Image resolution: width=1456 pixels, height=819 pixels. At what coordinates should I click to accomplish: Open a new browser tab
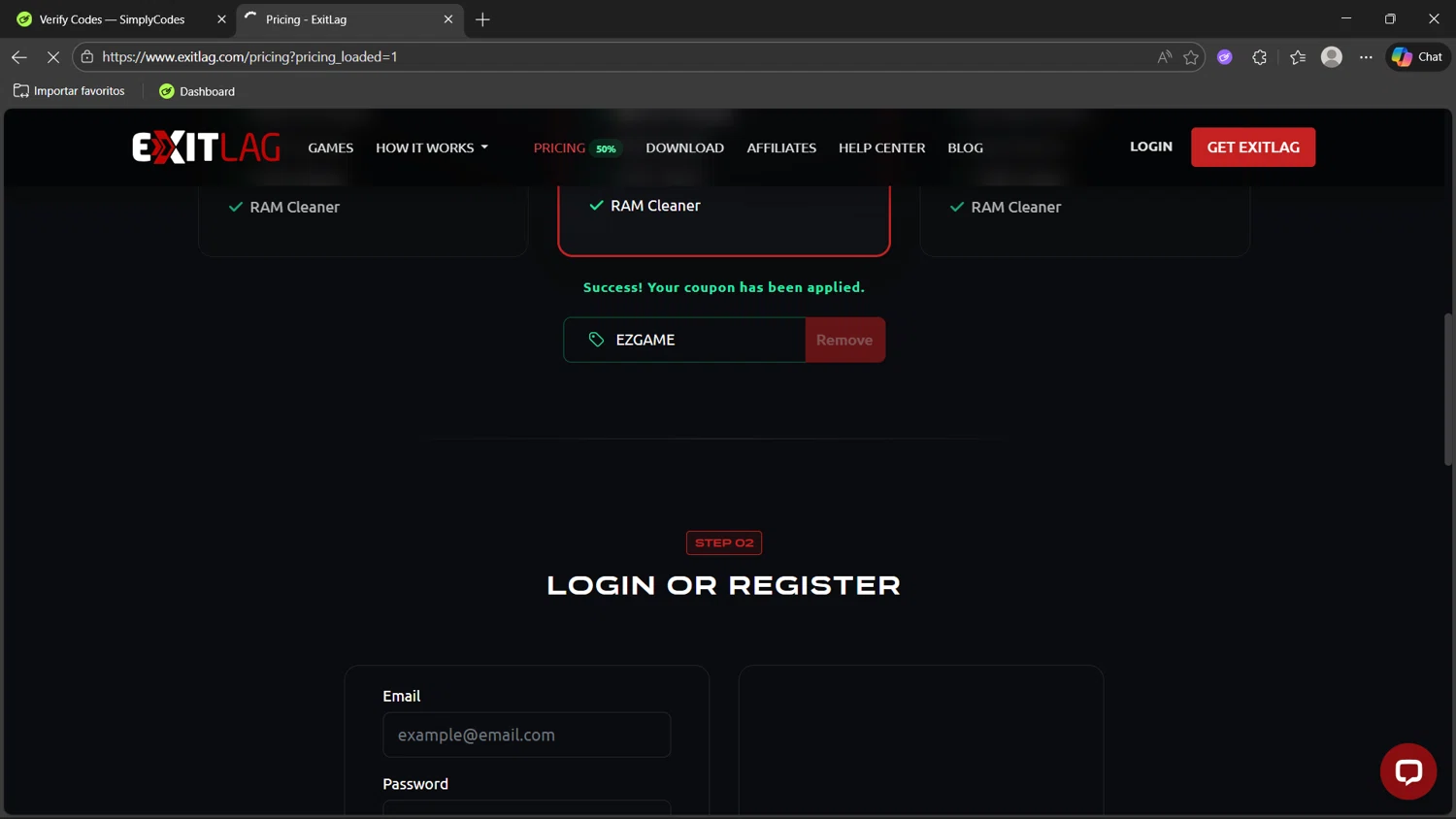pyautogui.click(x=482, y=19)
